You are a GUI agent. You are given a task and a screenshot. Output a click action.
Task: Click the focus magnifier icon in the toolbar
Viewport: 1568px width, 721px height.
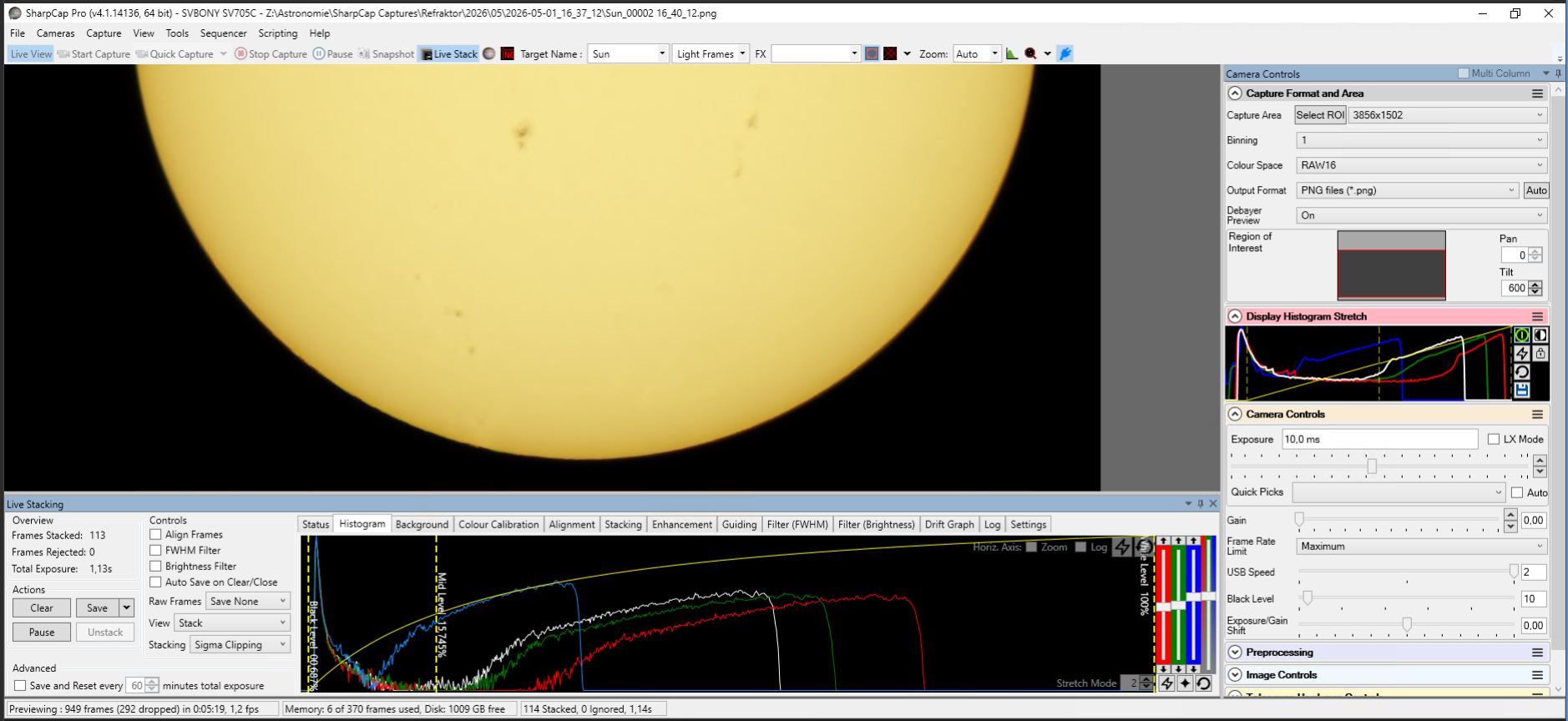coord(1030,53)
